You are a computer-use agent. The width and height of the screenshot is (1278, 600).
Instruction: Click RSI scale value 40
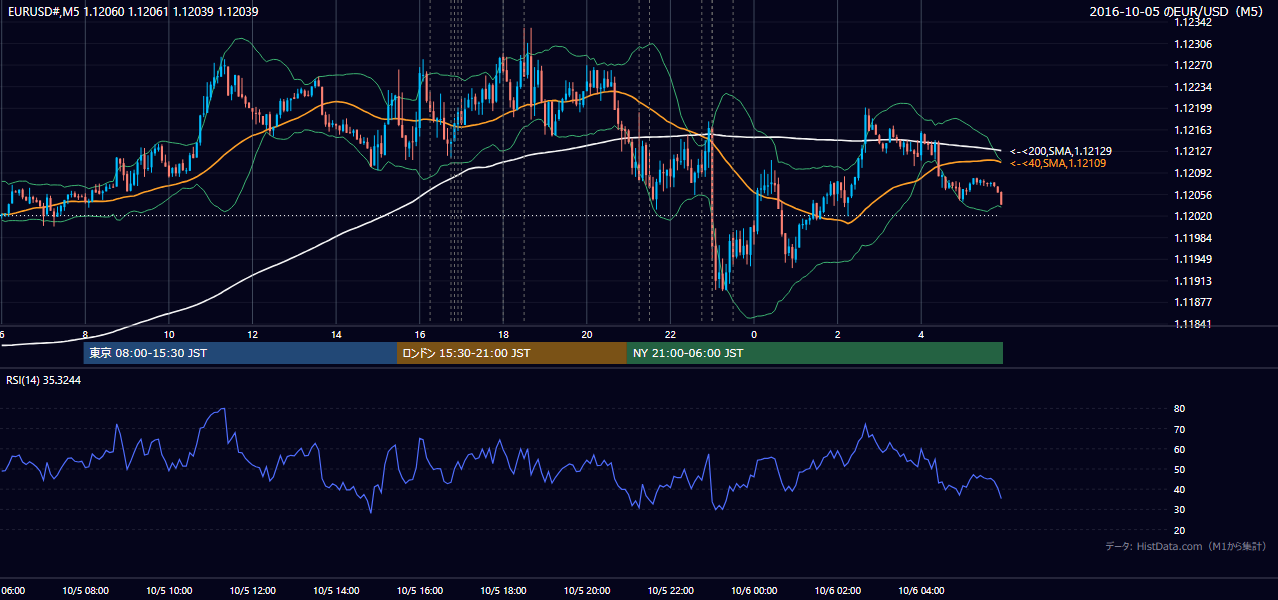(1180, 489)
